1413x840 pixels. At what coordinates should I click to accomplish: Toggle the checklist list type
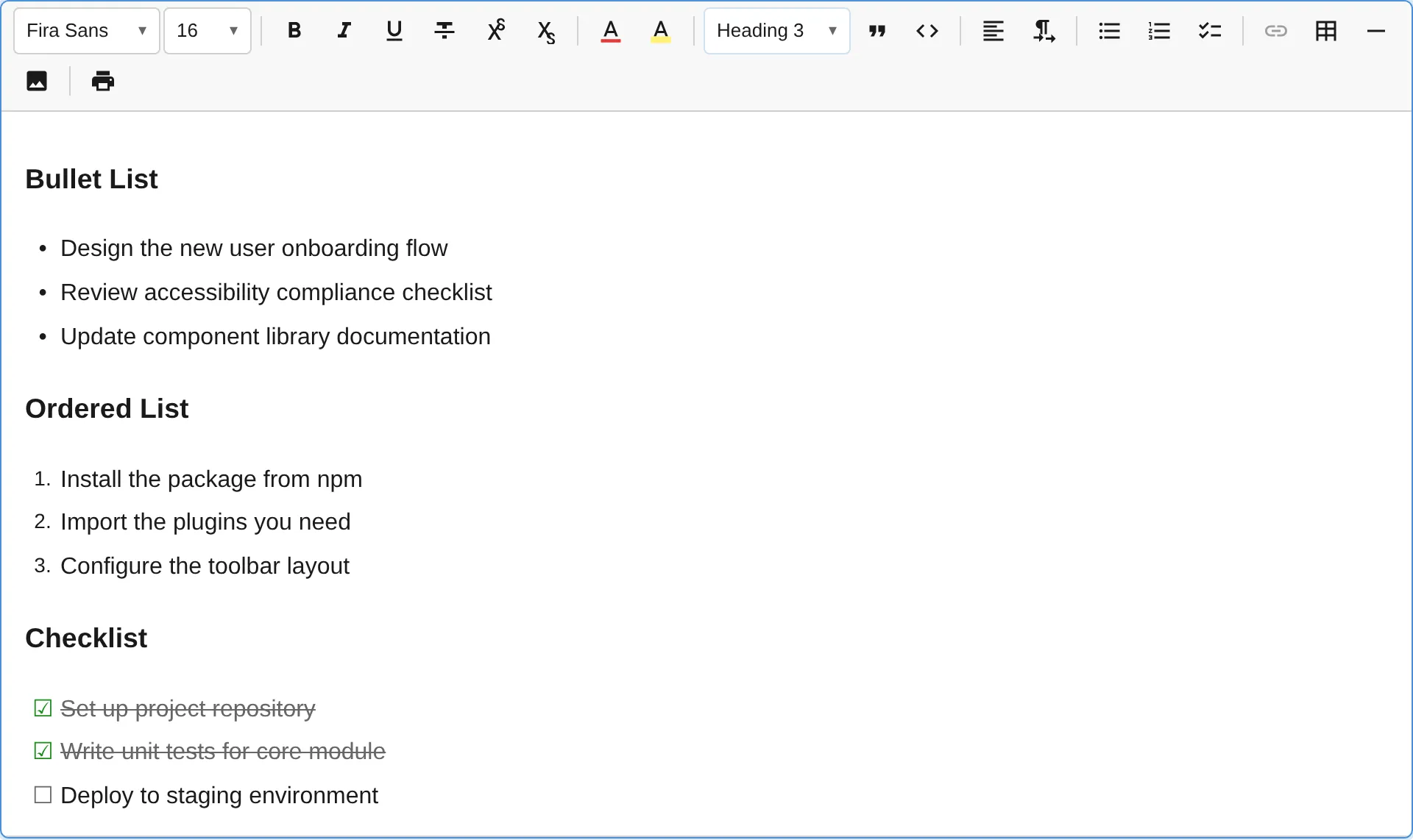point(1210,30)
